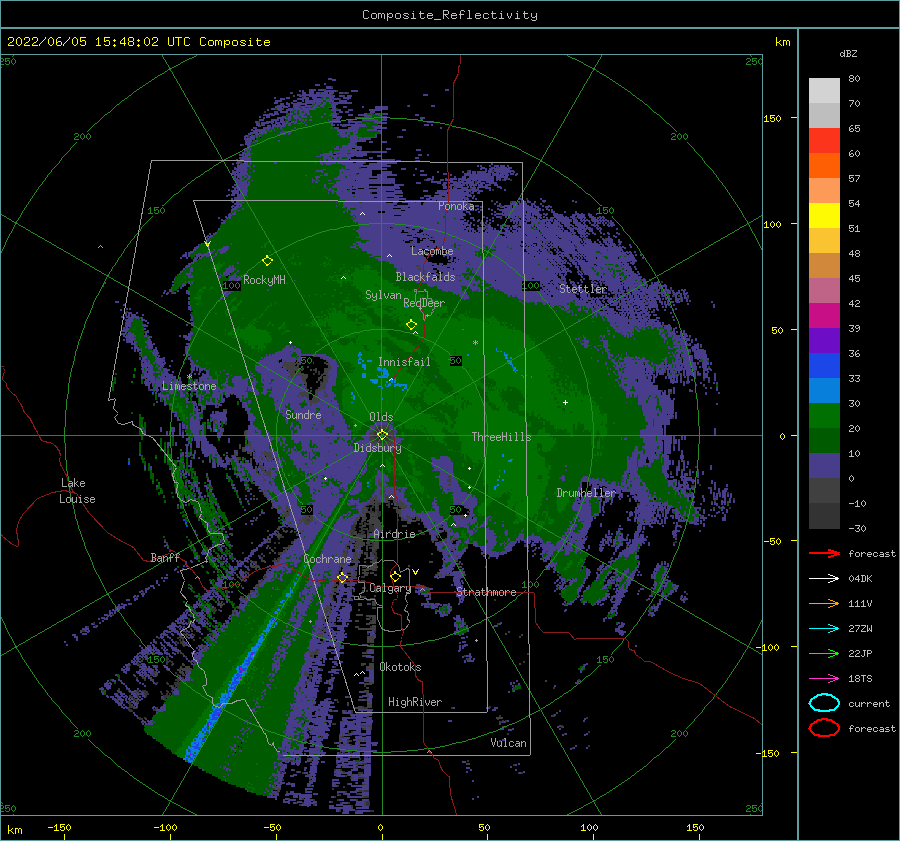The width and height of the screenshot is (900, 841).
Task: Click the blue 36-33 dBZ swatch
Action: tap(824, 365)
